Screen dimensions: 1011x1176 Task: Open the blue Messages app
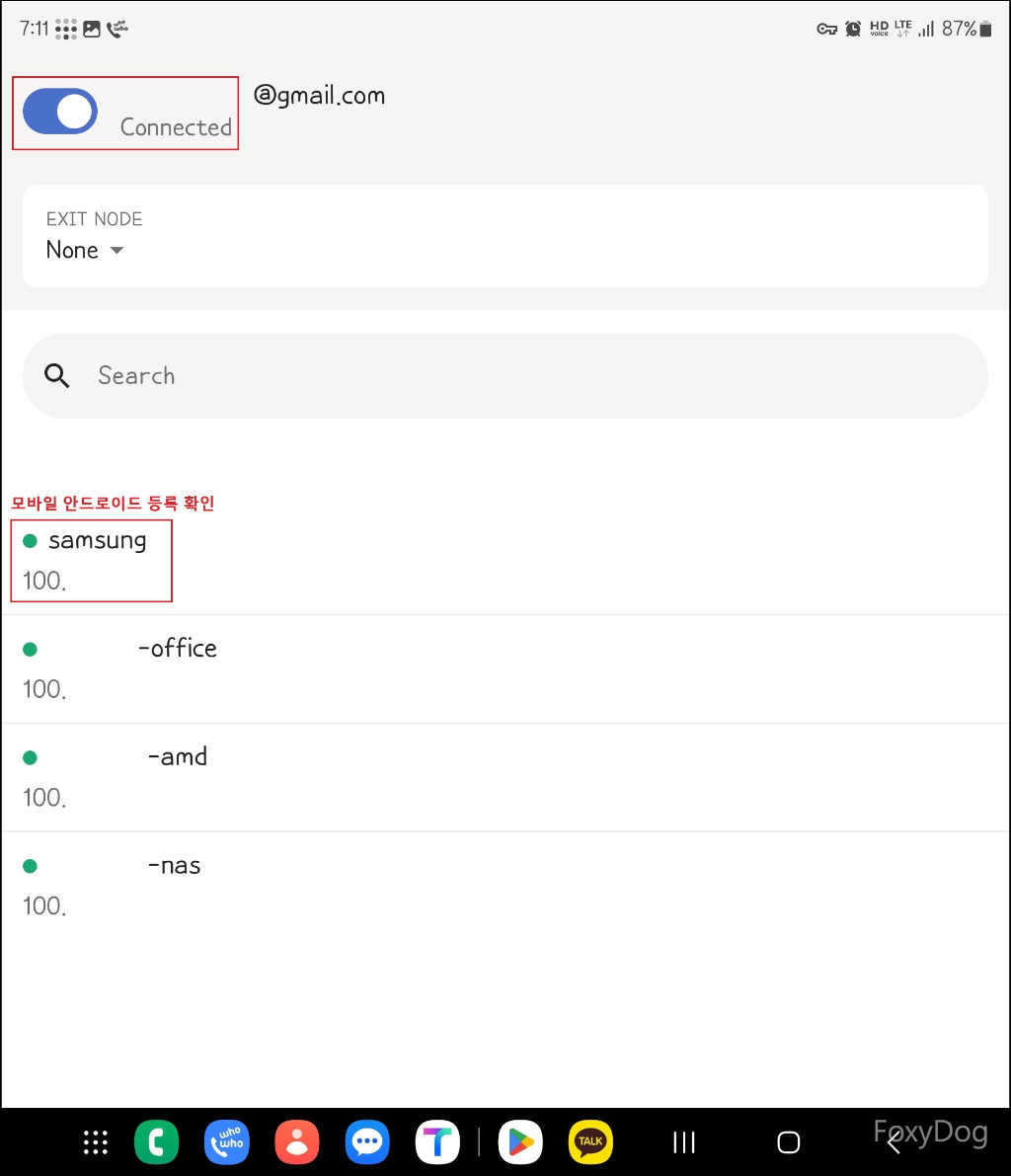[367, 1142]
